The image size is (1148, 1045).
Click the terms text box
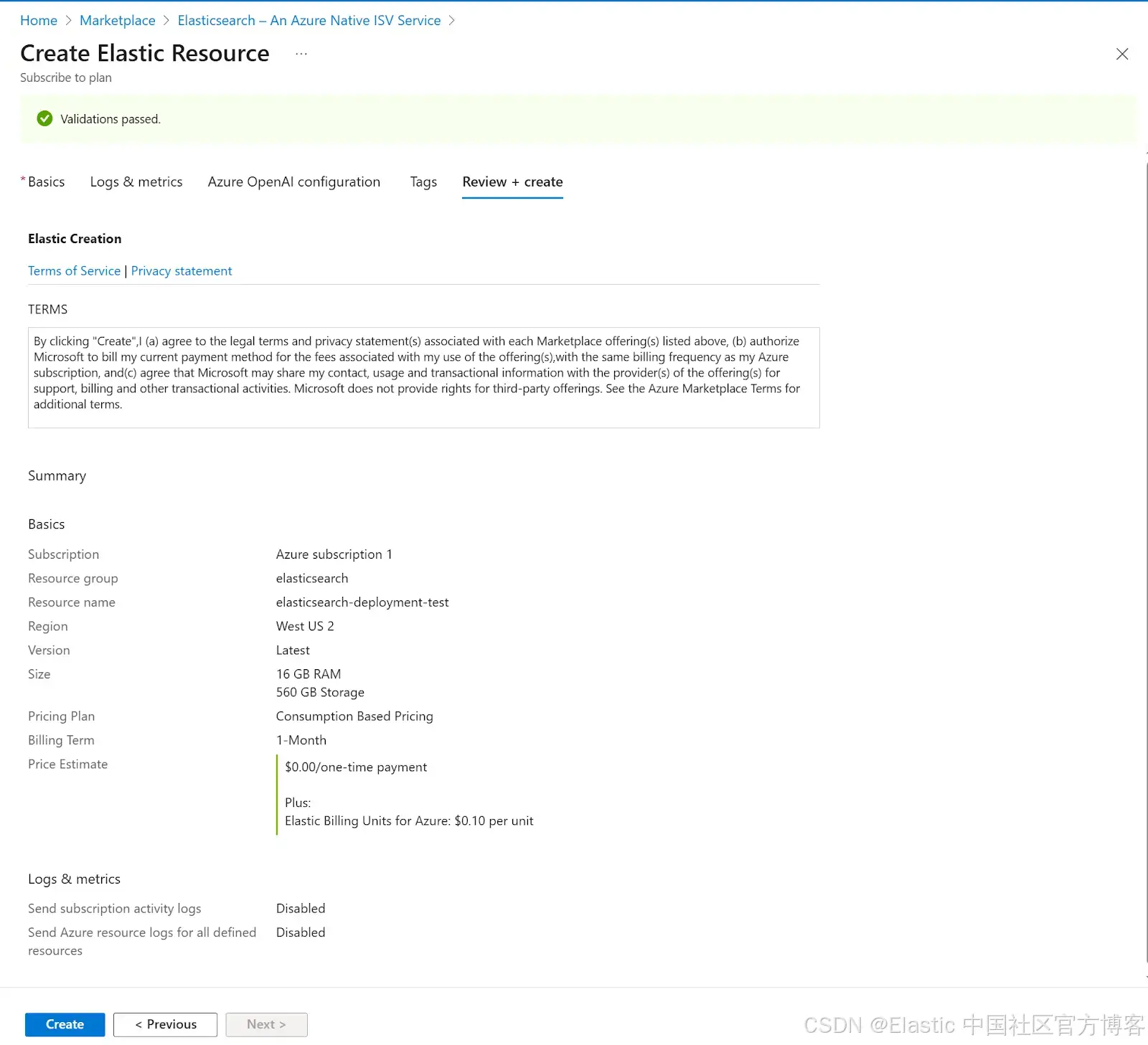pyautogui.click(x=423, y=377)
